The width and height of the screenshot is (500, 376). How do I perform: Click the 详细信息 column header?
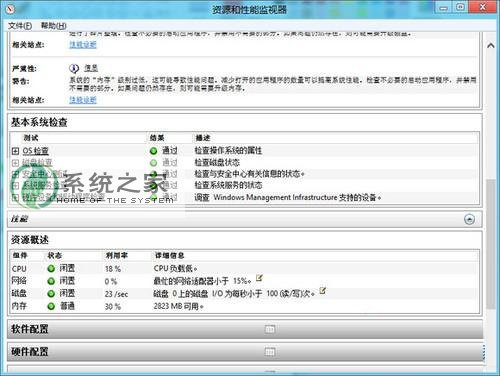(x=169, y=256)
